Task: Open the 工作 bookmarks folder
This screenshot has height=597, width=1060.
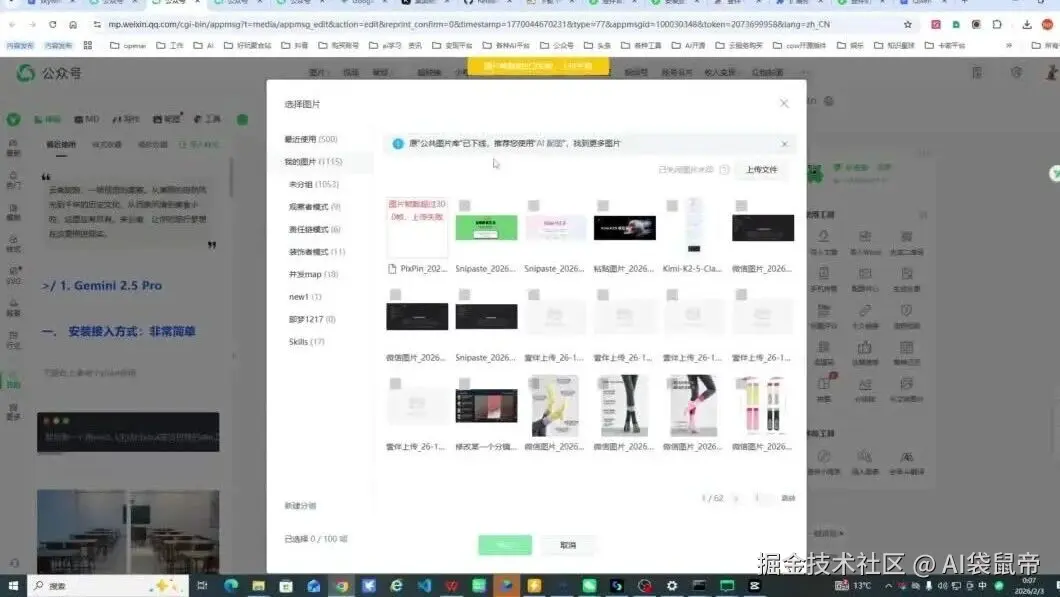Action: 170,45
